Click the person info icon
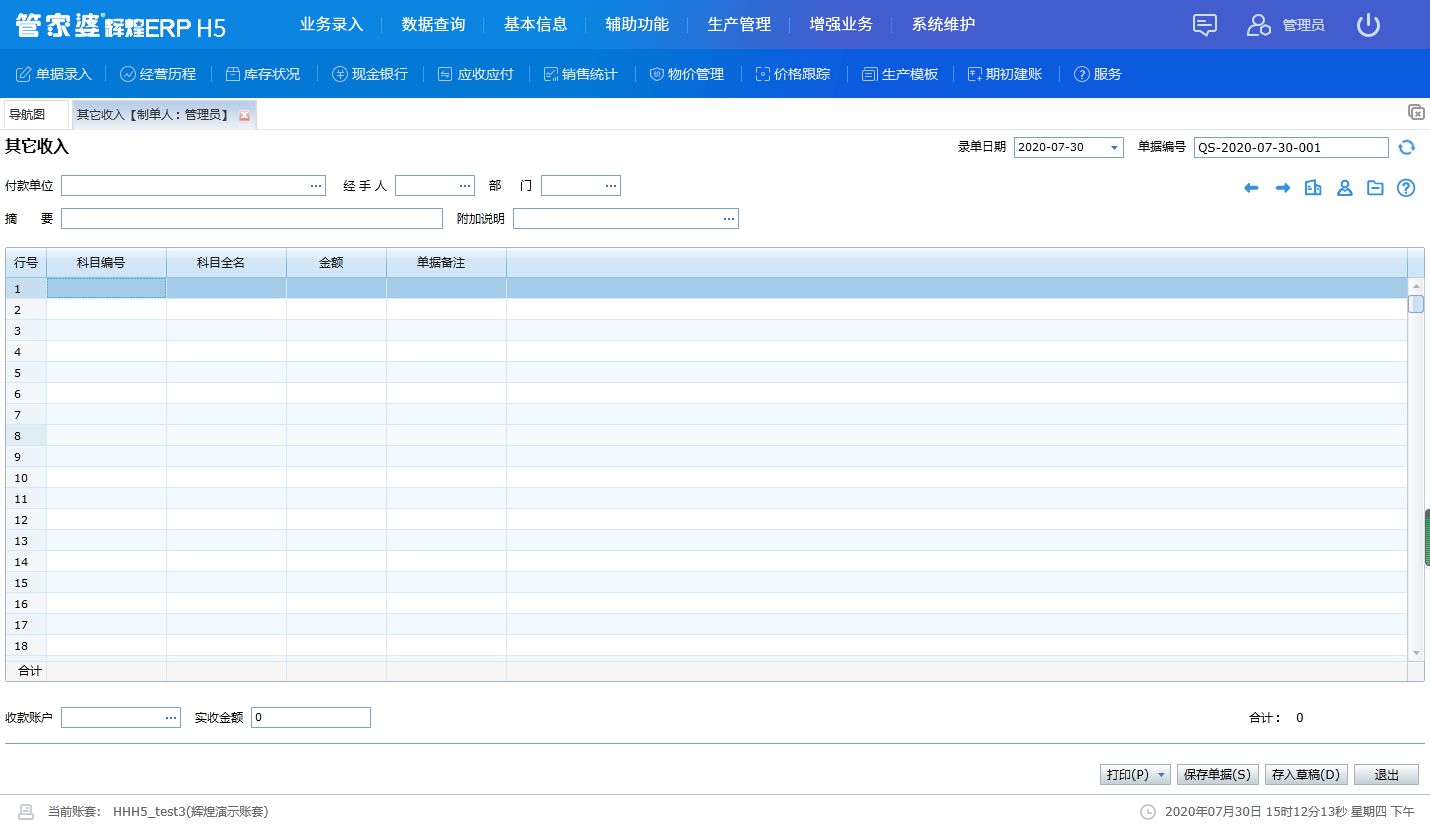 coord(1345,188)
